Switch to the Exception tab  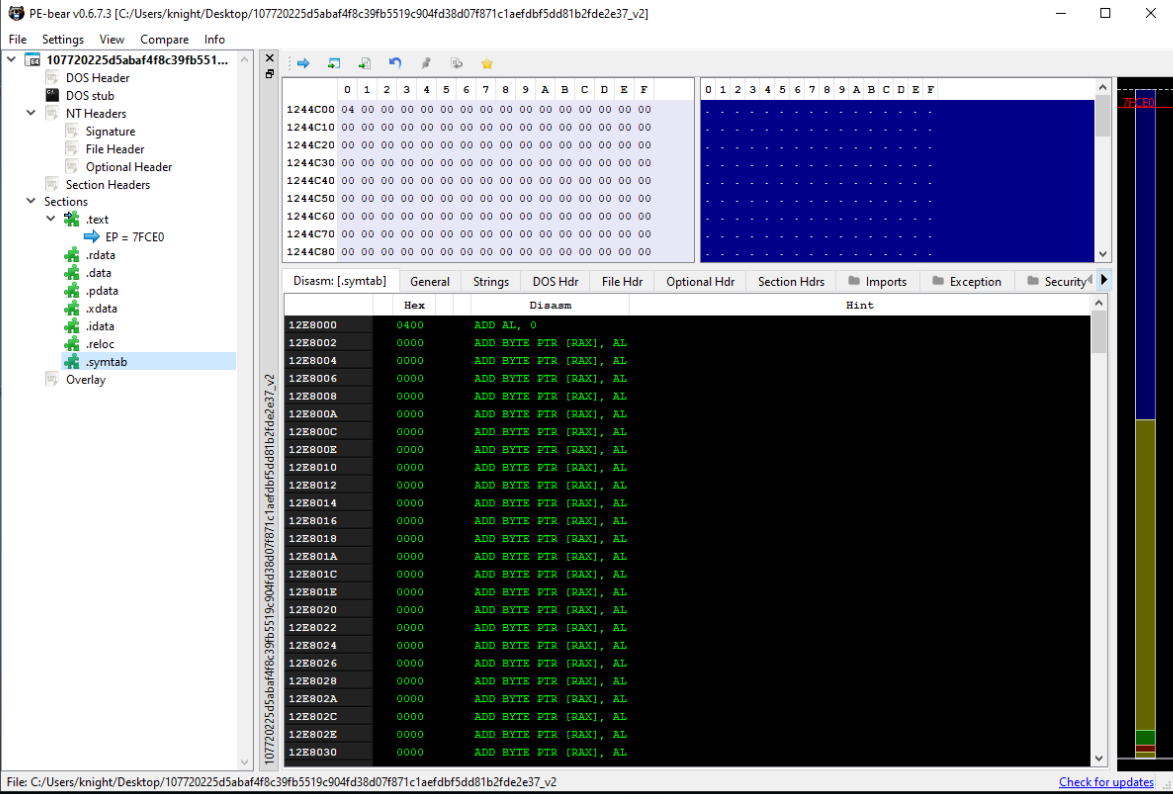967,281
